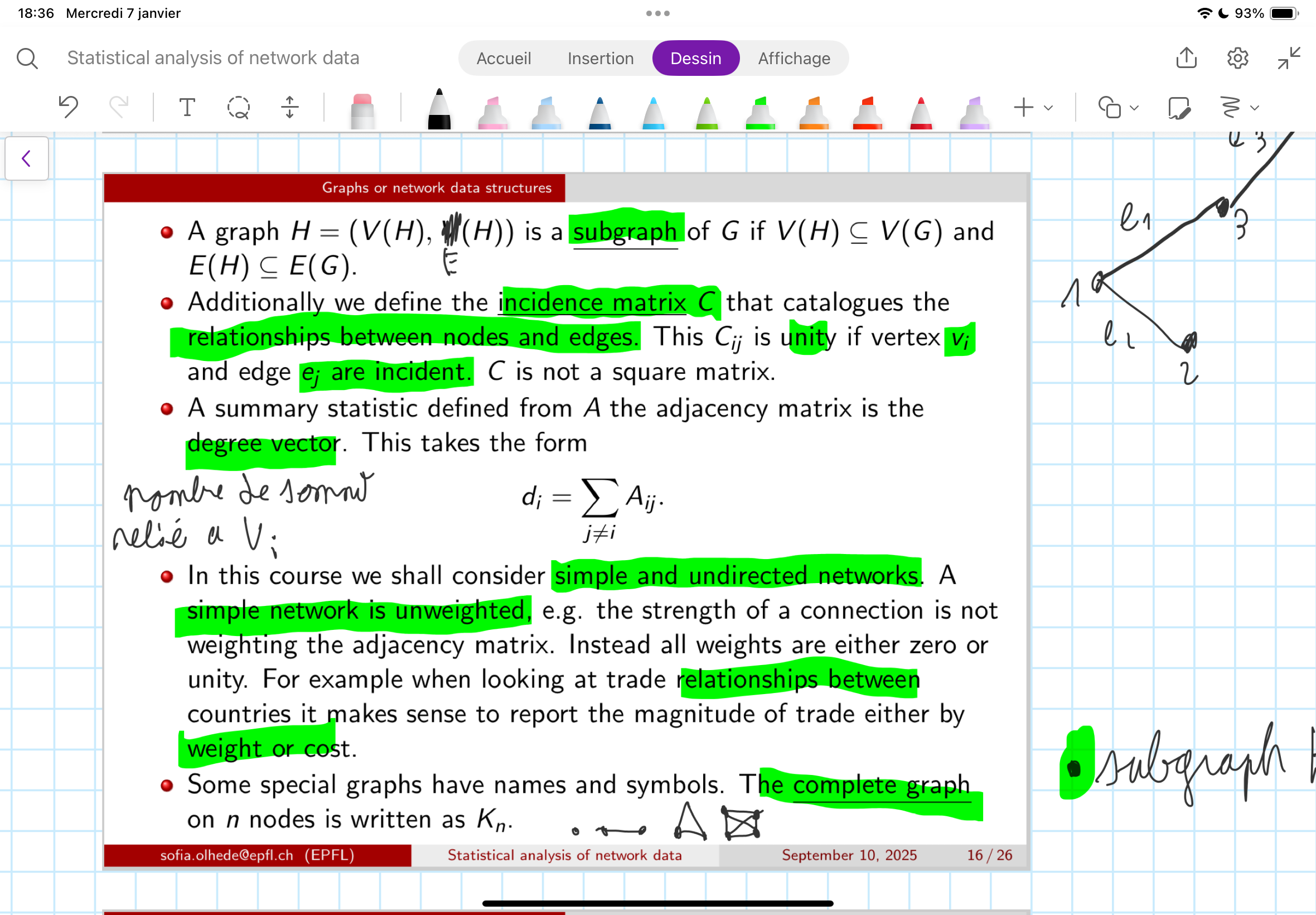This screenshot has width=1316, height=915.
Task: Tap the Statistical analysis search field
Action: 213,57
